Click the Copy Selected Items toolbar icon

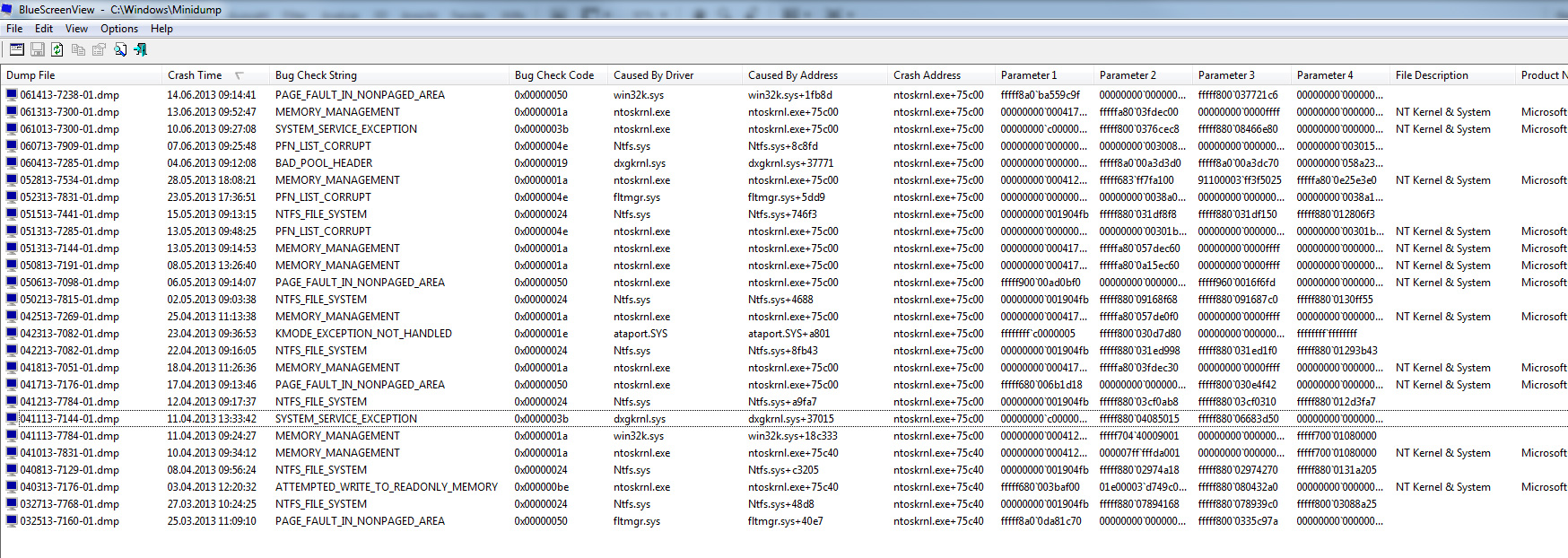(78, 50)
